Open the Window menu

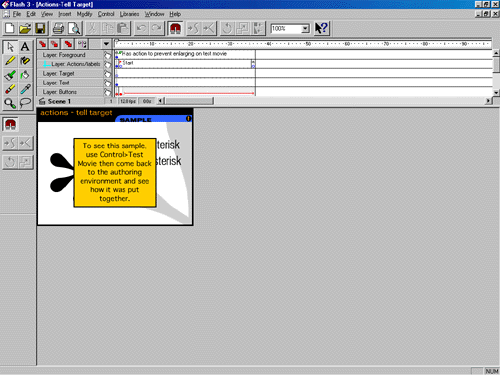pos(154,14)
